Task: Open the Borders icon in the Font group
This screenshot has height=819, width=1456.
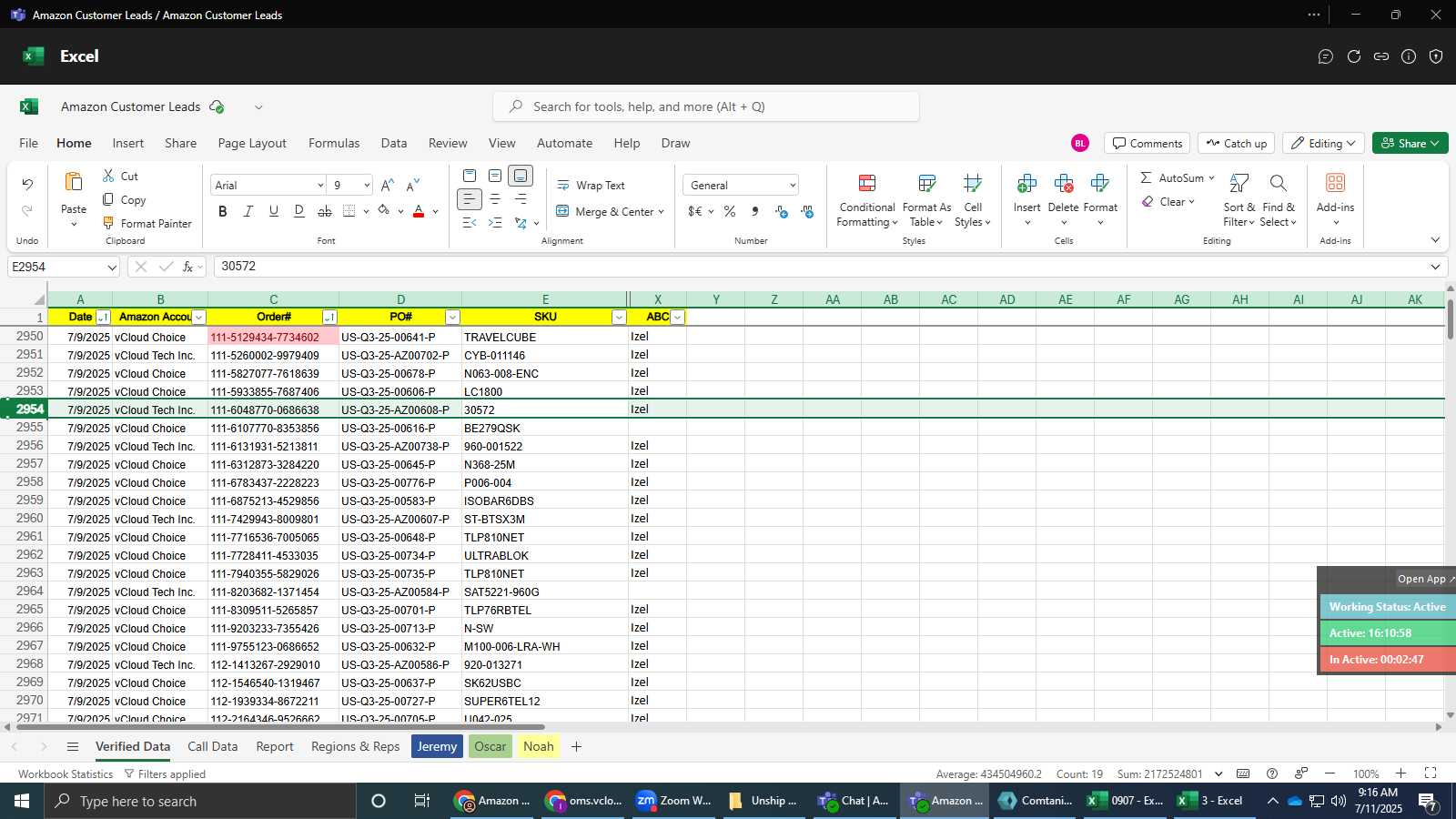Action: (349, 211)
